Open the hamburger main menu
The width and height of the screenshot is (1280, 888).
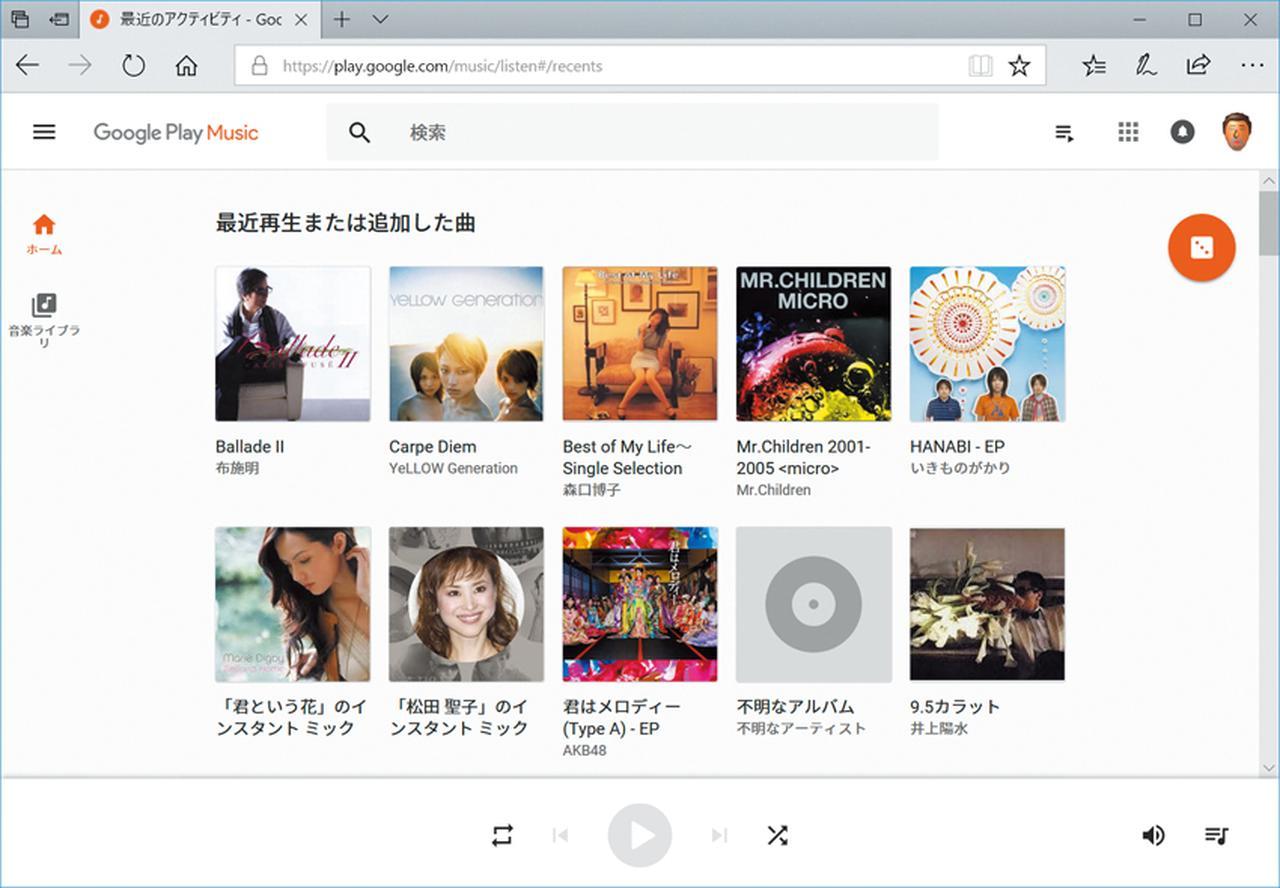pos(44,132)
